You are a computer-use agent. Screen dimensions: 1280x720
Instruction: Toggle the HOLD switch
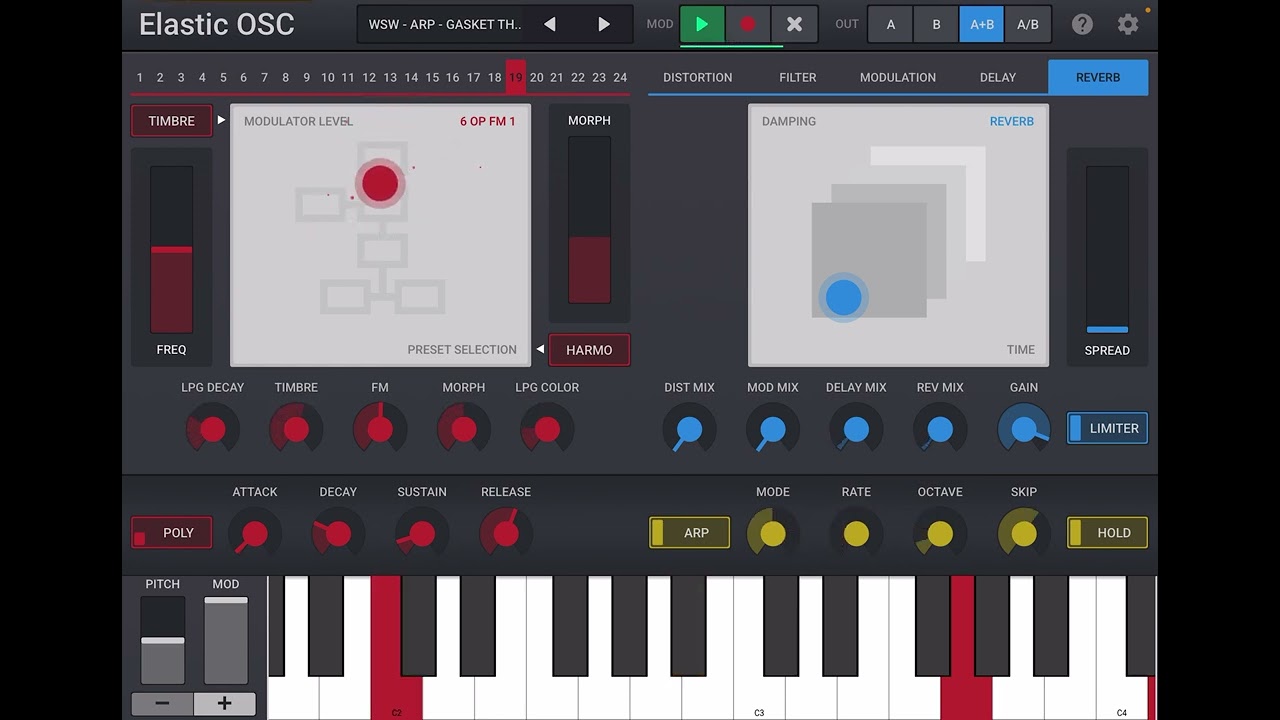click(1107, 533)
